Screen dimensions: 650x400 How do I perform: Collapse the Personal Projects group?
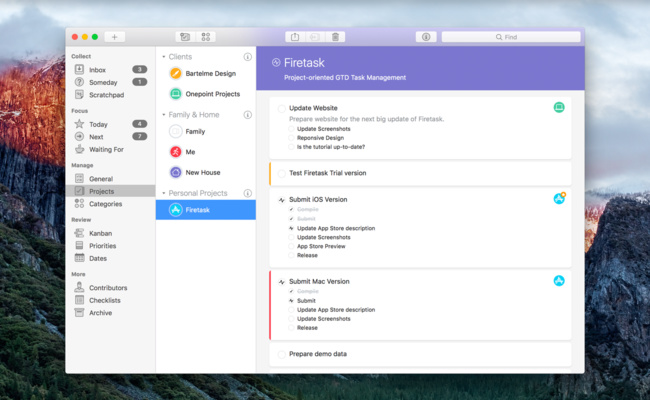(x=164, y=193)
